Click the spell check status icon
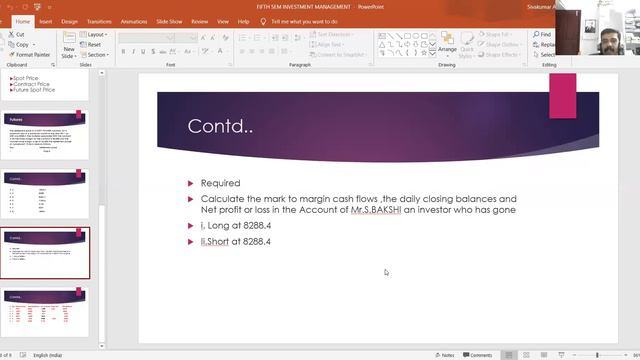 pos(23,355)
